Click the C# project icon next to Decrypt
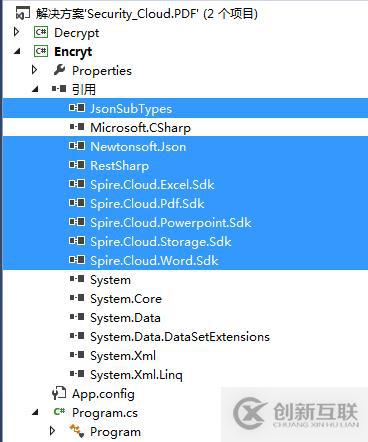Screen dimensions: 368x442 (x=41, y=32)
